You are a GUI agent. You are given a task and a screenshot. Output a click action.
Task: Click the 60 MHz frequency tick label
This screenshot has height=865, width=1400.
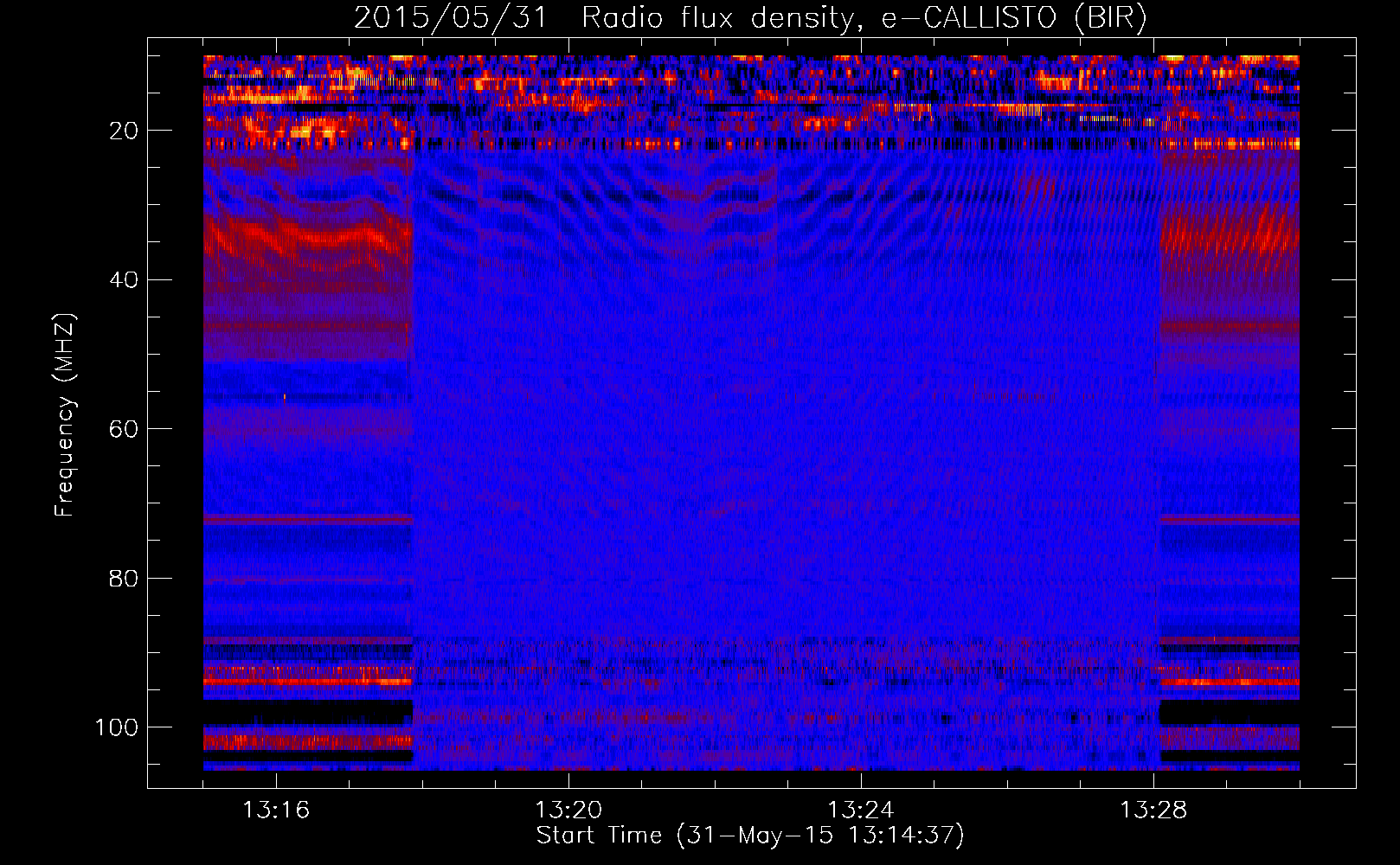(124, 429)
